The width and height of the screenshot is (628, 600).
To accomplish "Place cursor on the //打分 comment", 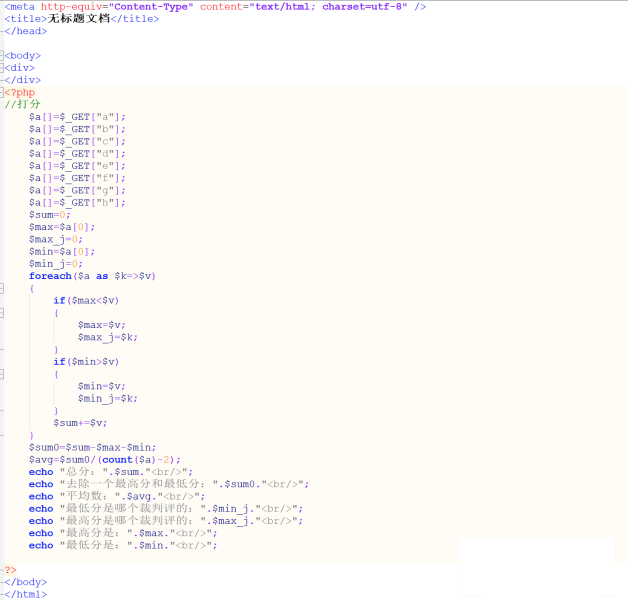I will click(x=23, y=104).
